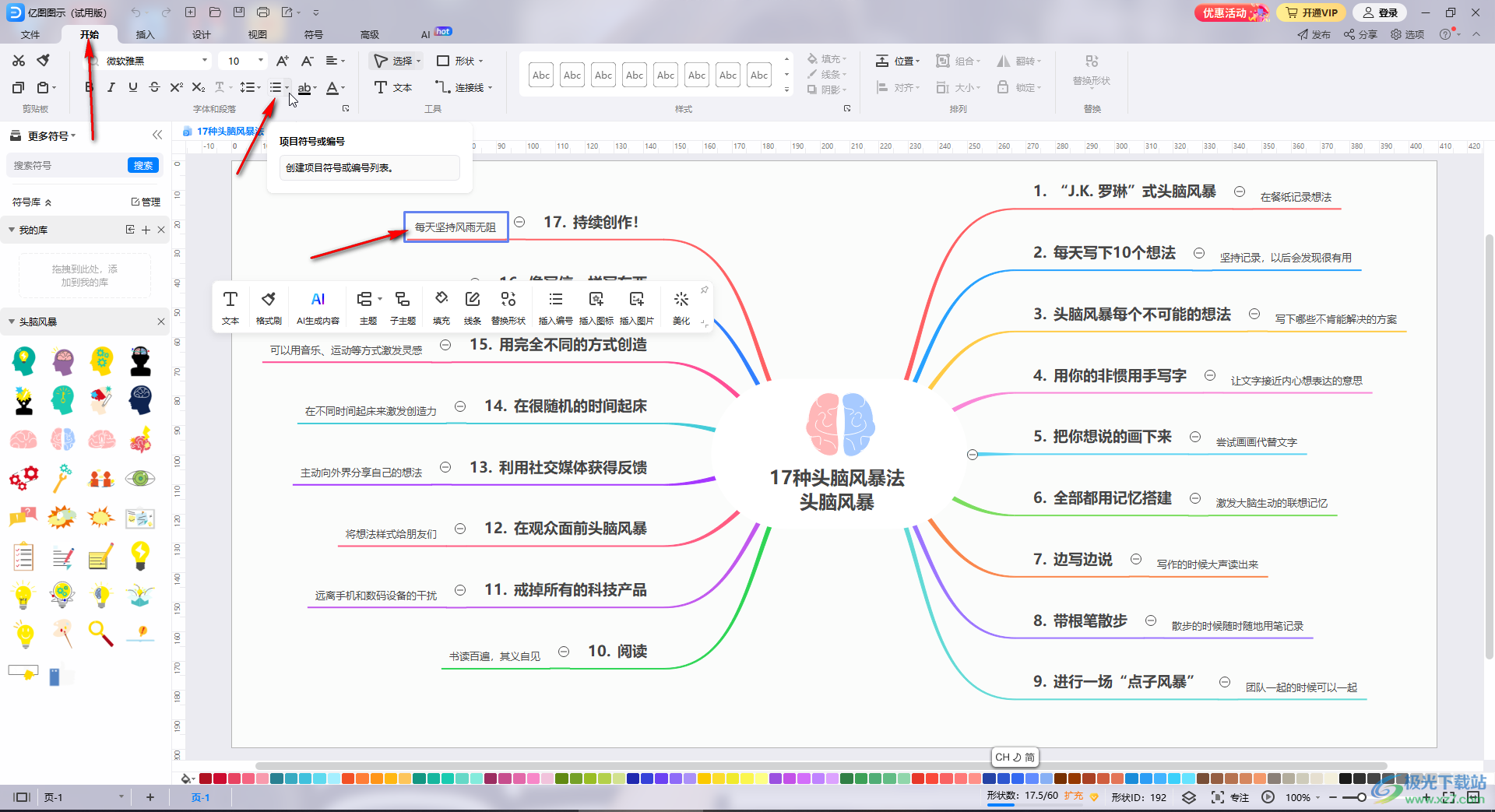Close the 头脑风暴 symbol category
The height and width of the screenshot is (812, 1495).
[x=161, y=322]
